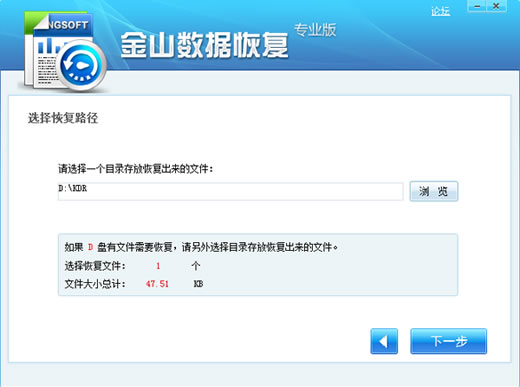Click the 选择恢复路径 heading text
The image size is (520, 387).
(63, 118)
